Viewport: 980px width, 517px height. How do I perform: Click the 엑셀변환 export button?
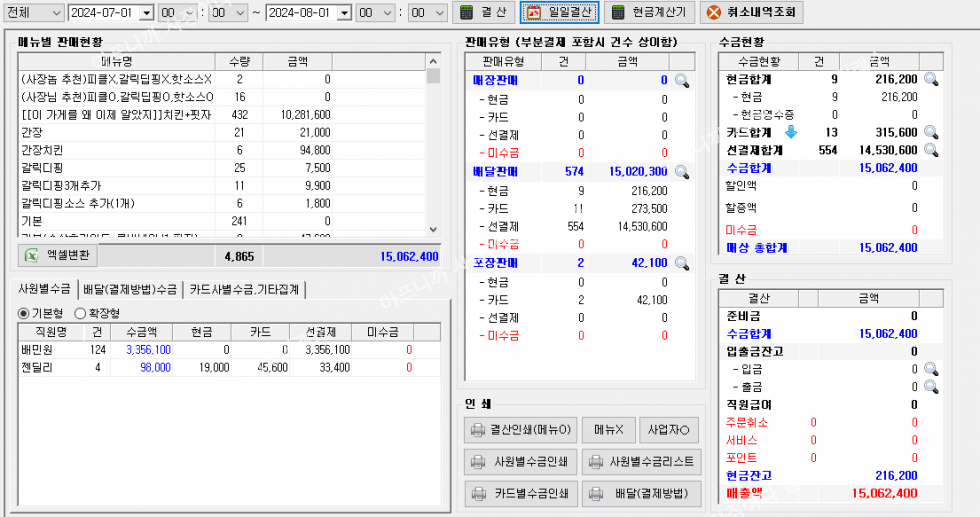click(57, 255)
